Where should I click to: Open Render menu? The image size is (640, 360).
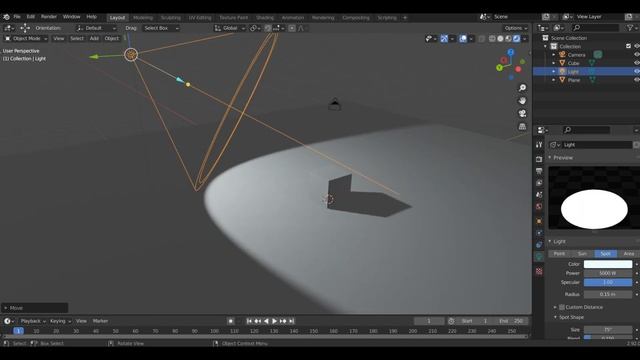pos(49,17)
